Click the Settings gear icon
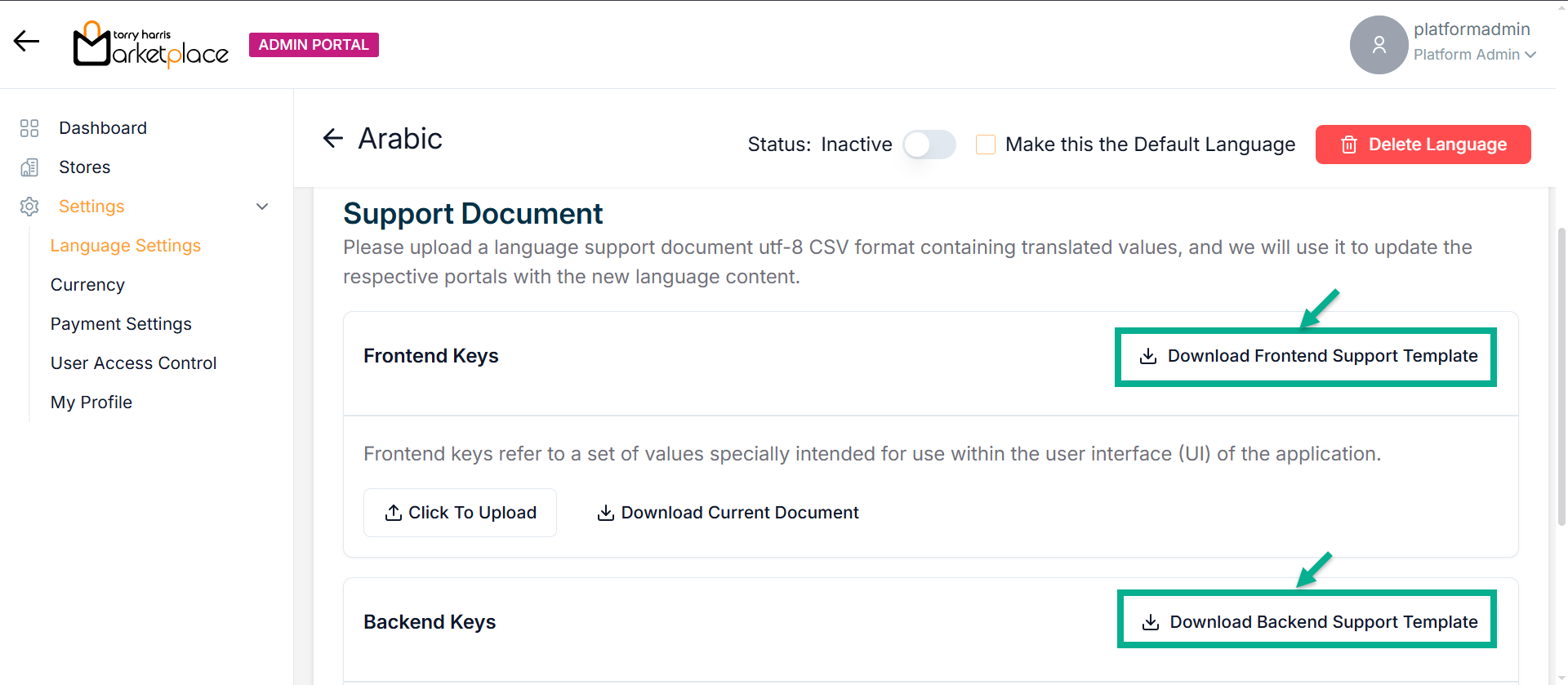The height and width of the screenshot is (685, 1568). [29, 207]
